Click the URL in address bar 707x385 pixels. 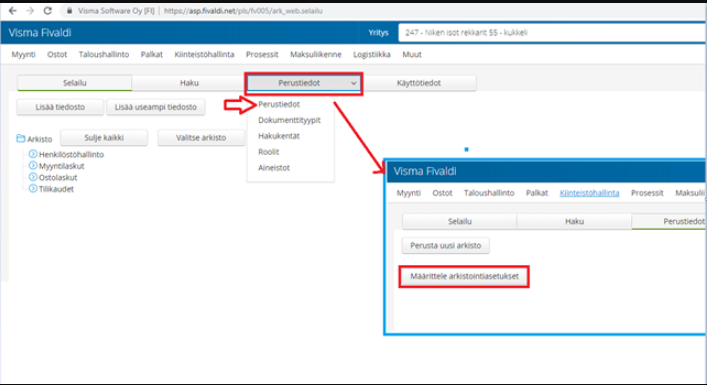tap(243, 11)
